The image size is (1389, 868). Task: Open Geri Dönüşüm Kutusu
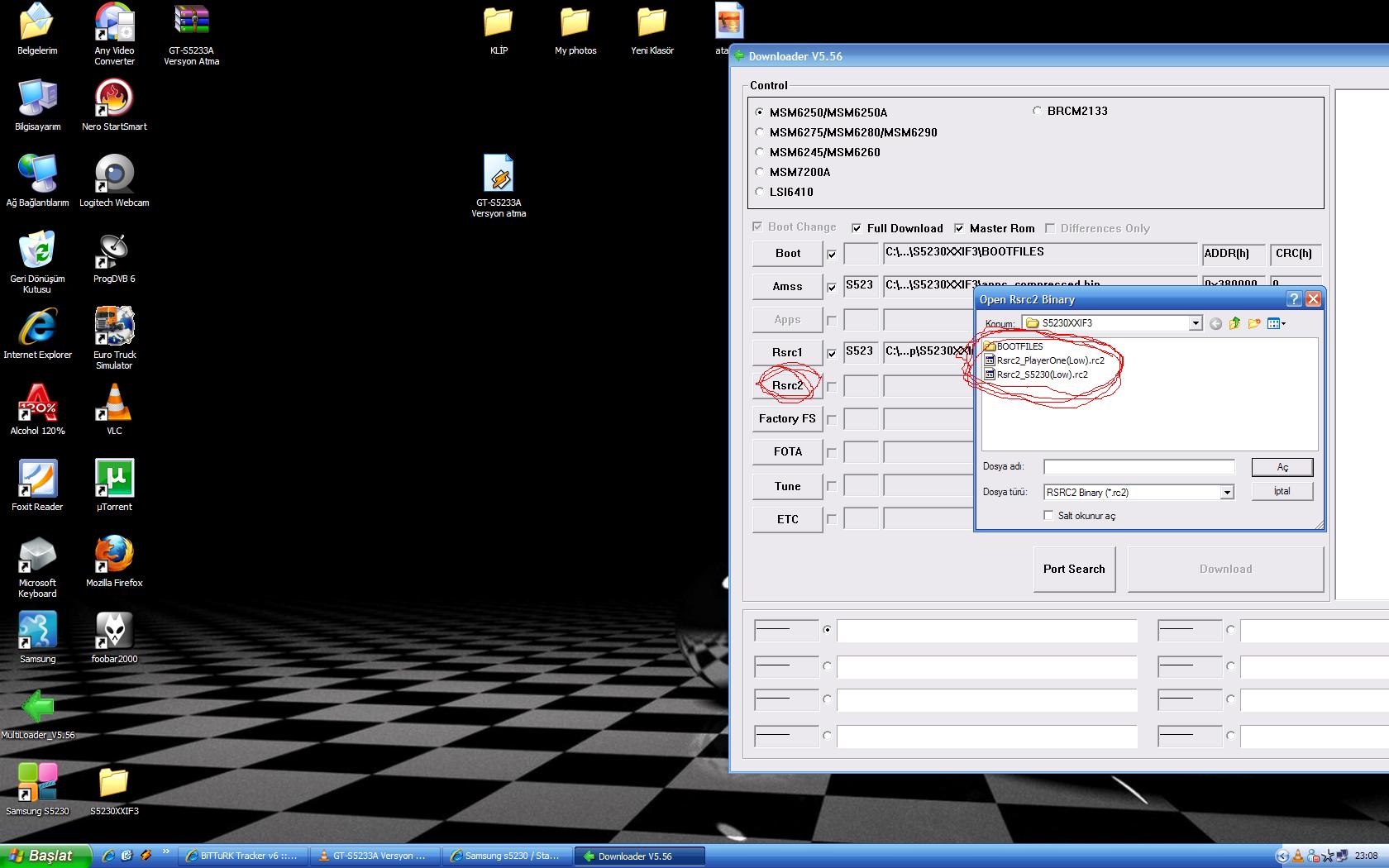pos(37,262)
